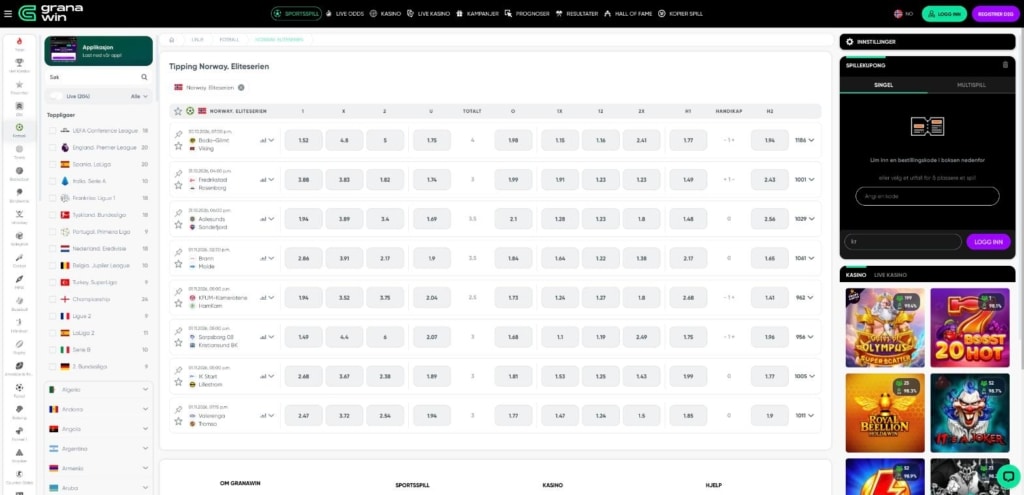Select the Basketball sidebar icon
Viewport: 1024px width, 495px height.
click(x=19, y=173)
